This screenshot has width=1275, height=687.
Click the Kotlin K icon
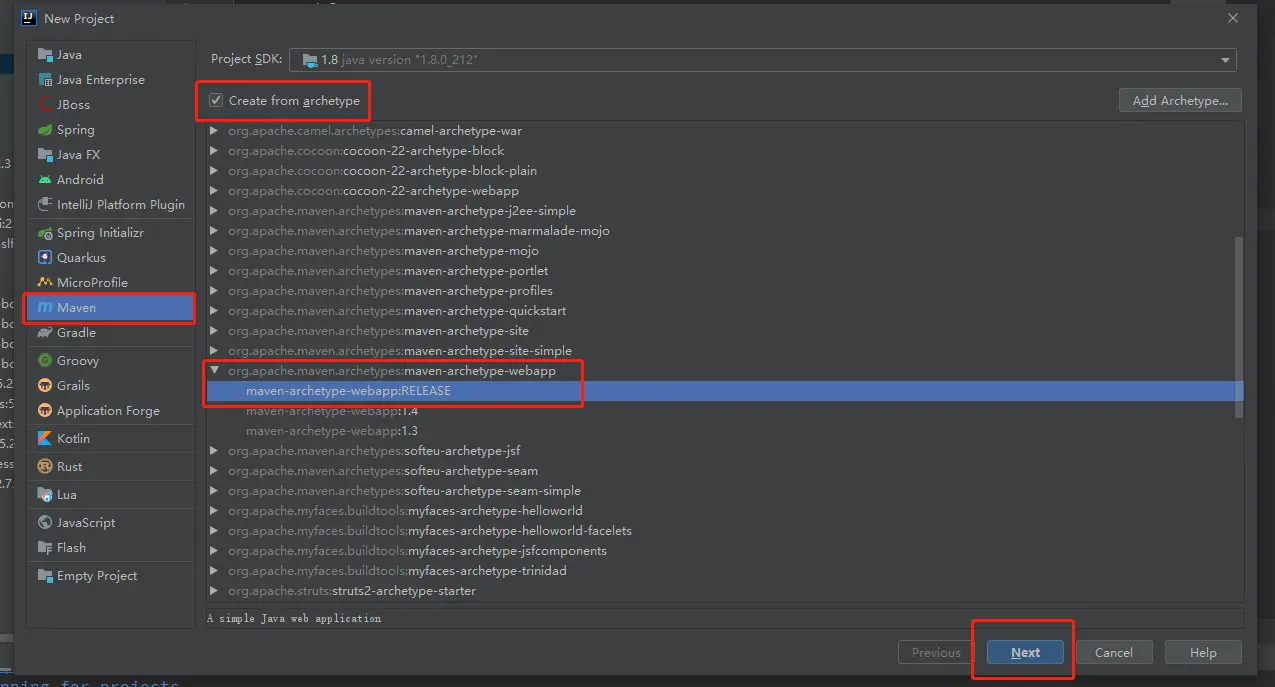pyautogui.click(x=45, y=439)
